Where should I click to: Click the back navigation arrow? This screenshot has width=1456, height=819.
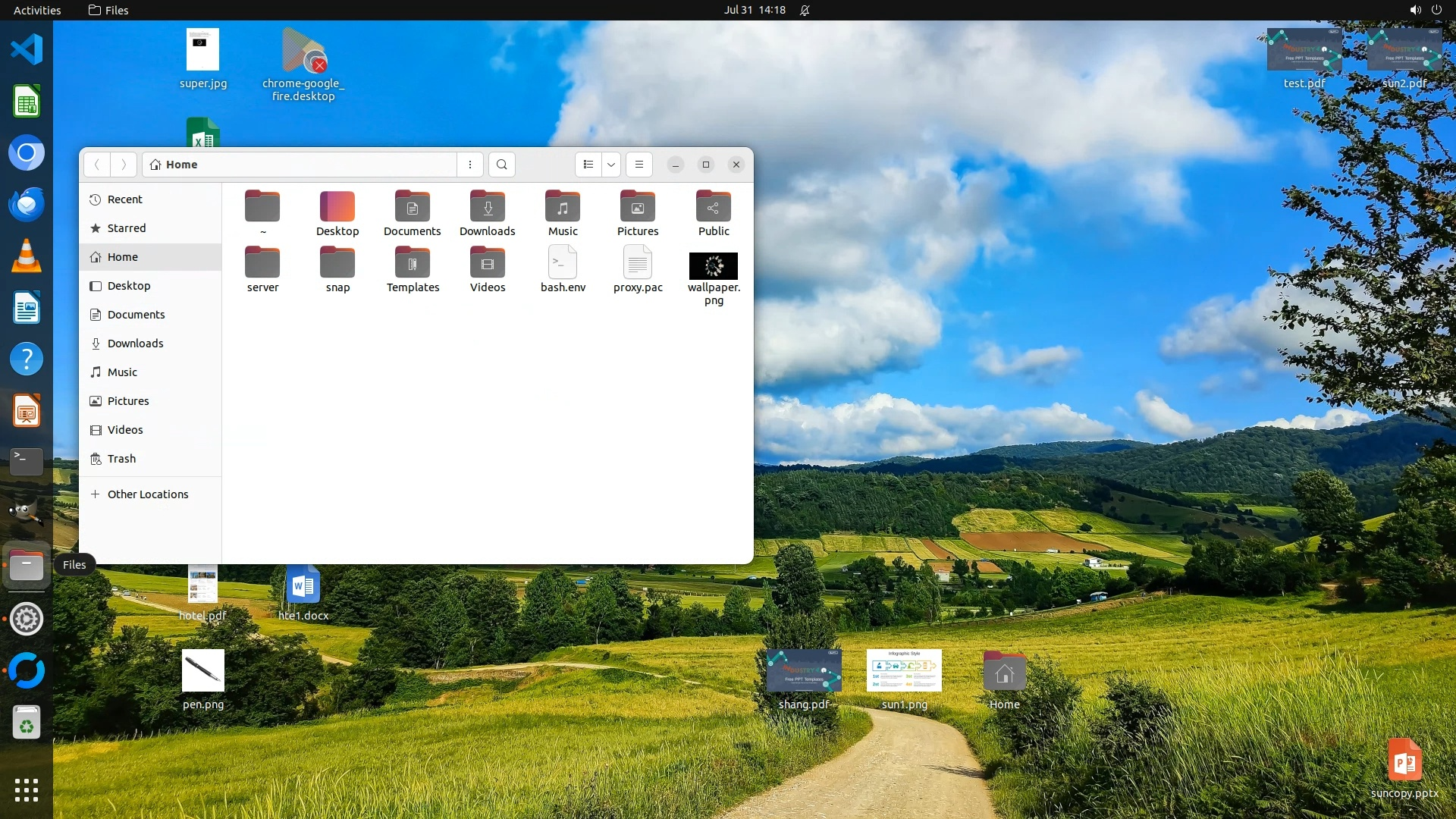[96, 165]
